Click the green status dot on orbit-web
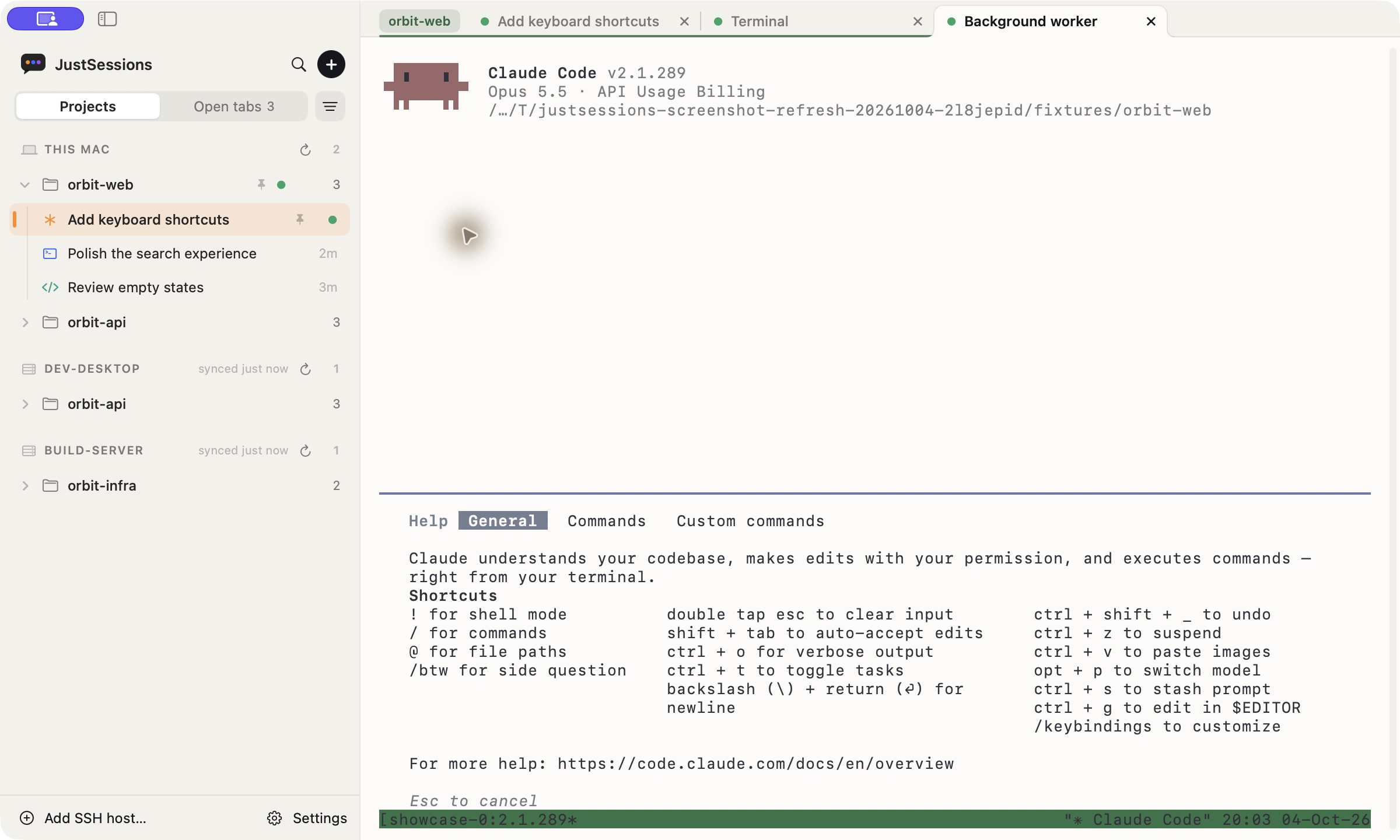1400x840 pixels. tap(281, 185)
